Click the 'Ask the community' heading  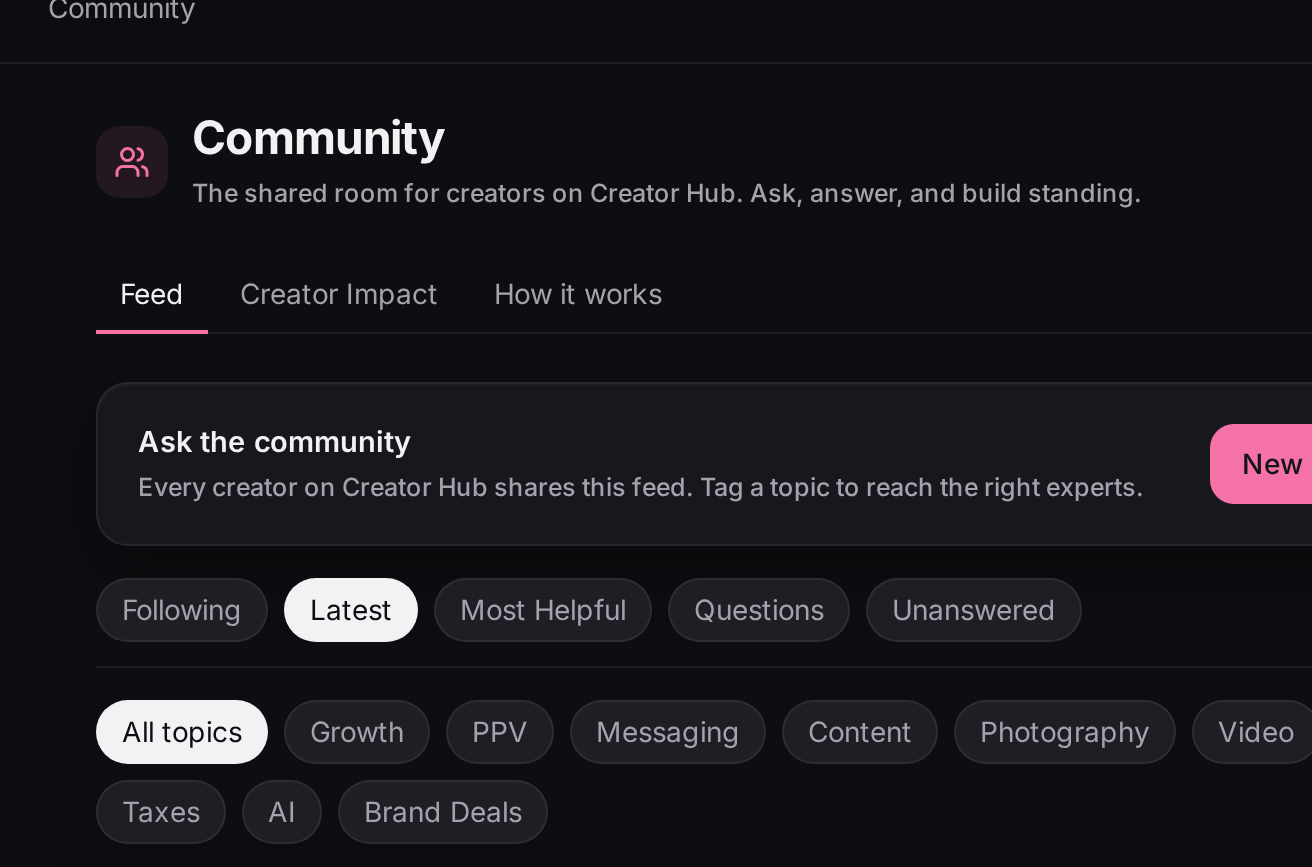[275, 442]
